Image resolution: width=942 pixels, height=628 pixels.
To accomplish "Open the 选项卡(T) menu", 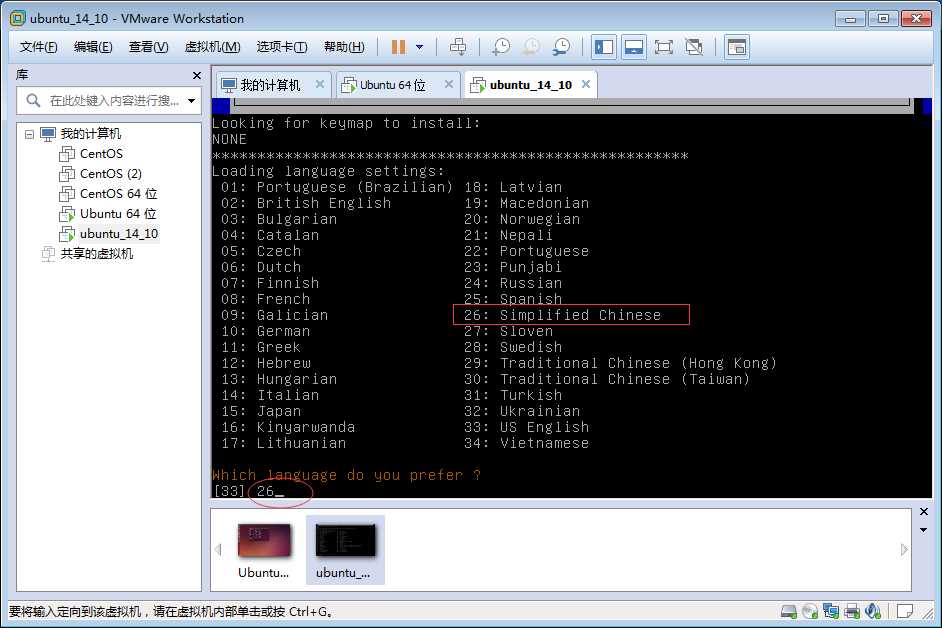I will 282,47.
